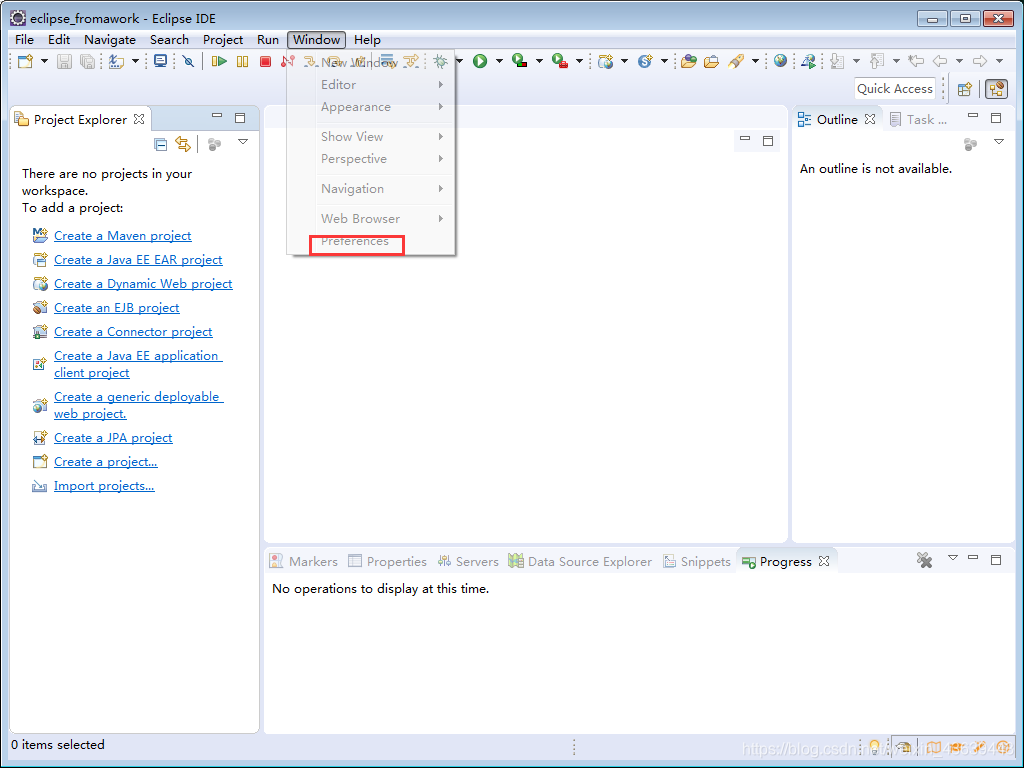Open the File menu
This screenshot has height=768, width=1024.
[24, 40]
